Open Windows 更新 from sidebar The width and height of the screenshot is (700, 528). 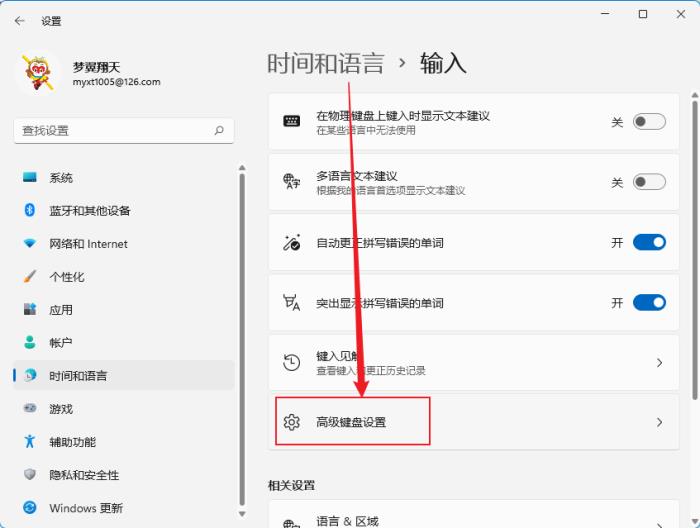pos(85,508)
